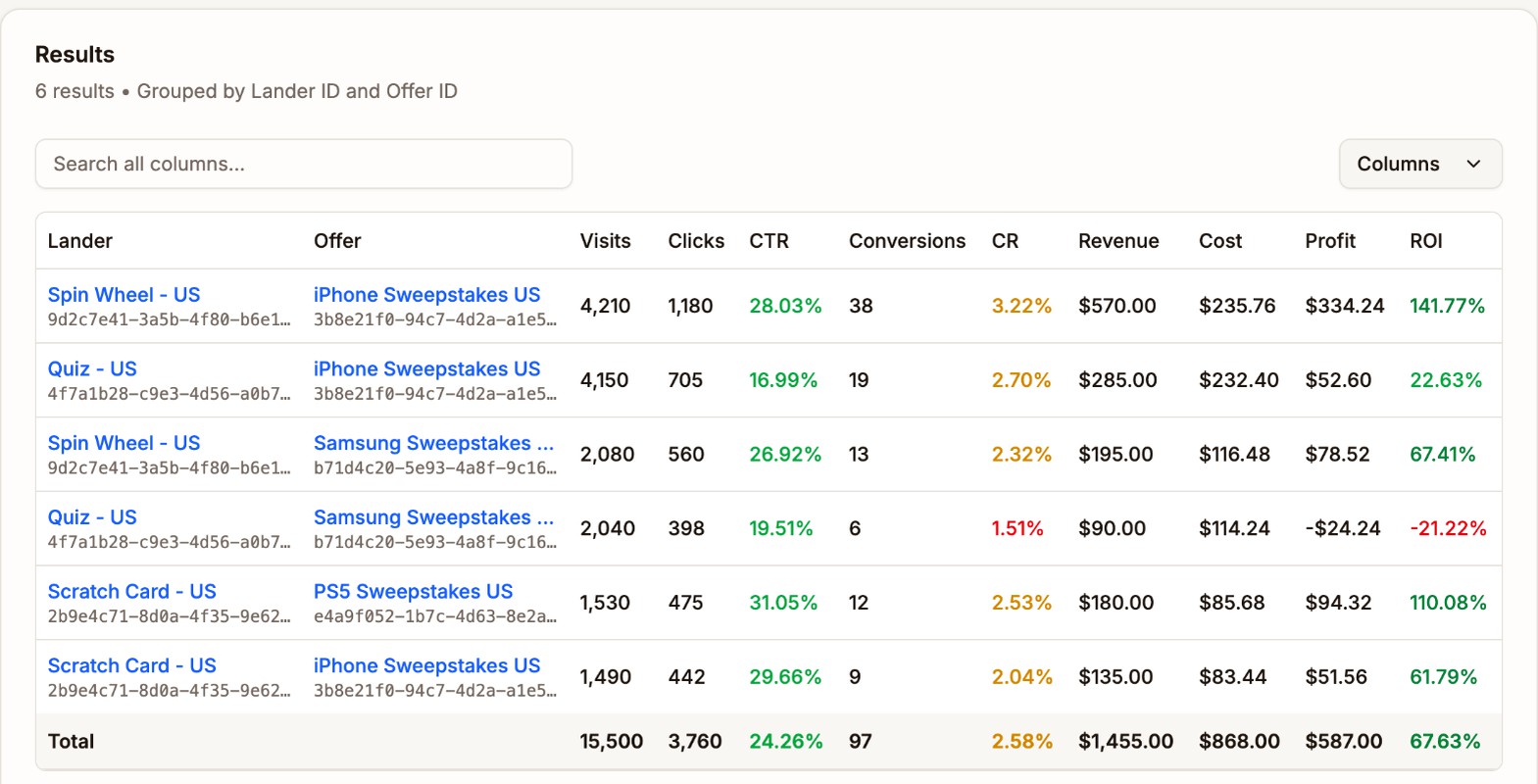1538x784 pixels.
Task: Click the -21.22% ROI value
Action: [1448, 528]
